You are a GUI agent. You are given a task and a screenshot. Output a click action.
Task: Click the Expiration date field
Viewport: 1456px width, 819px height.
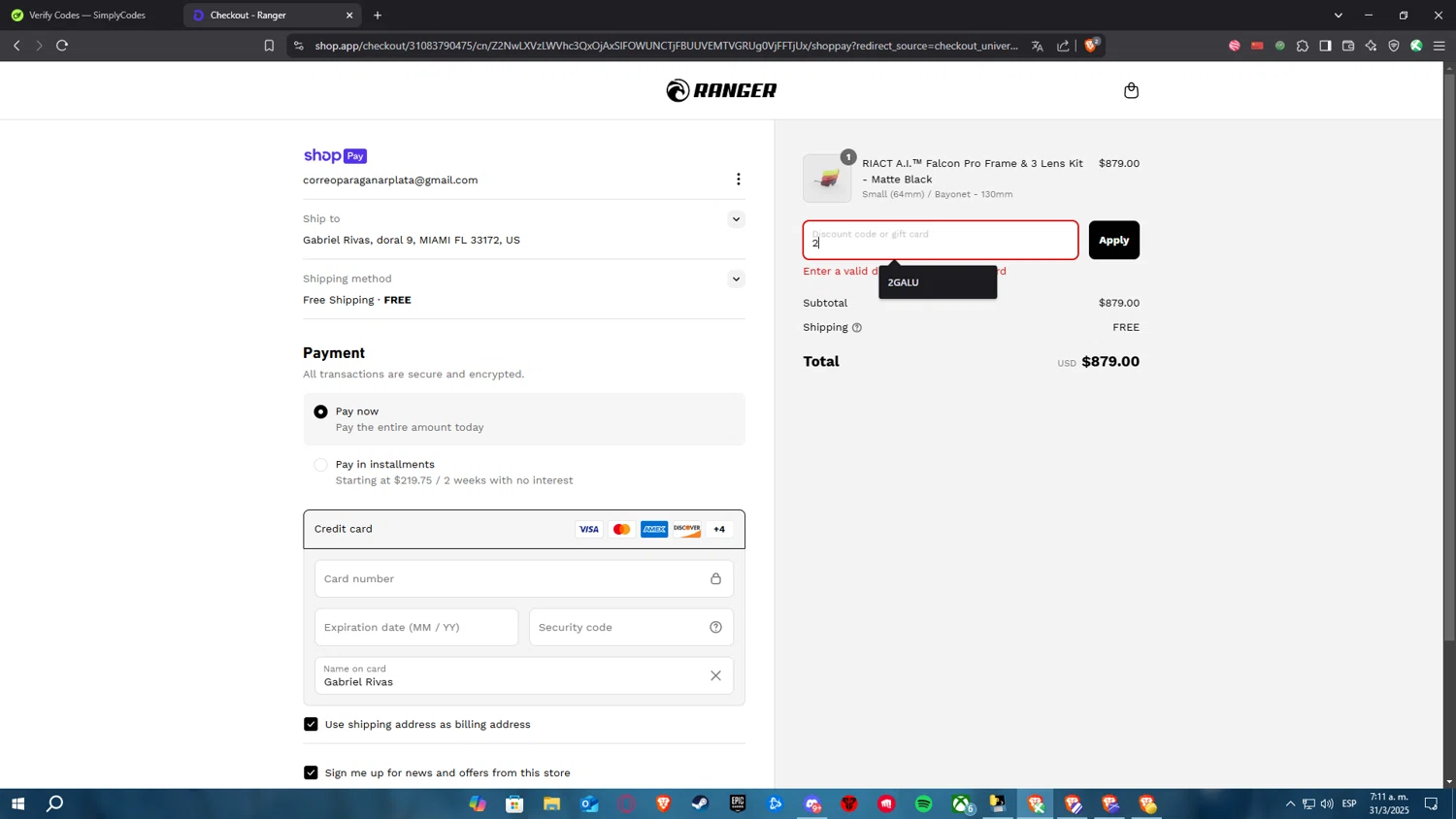click(416, 627)
